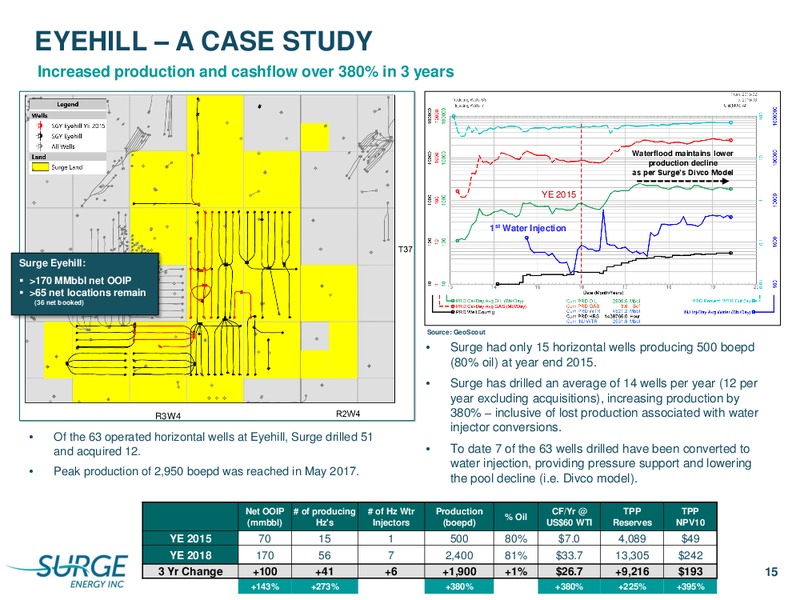Click the GeoScout production chart image
The height and width of the screenshot is (600, 800).
(x=603, y=208)
